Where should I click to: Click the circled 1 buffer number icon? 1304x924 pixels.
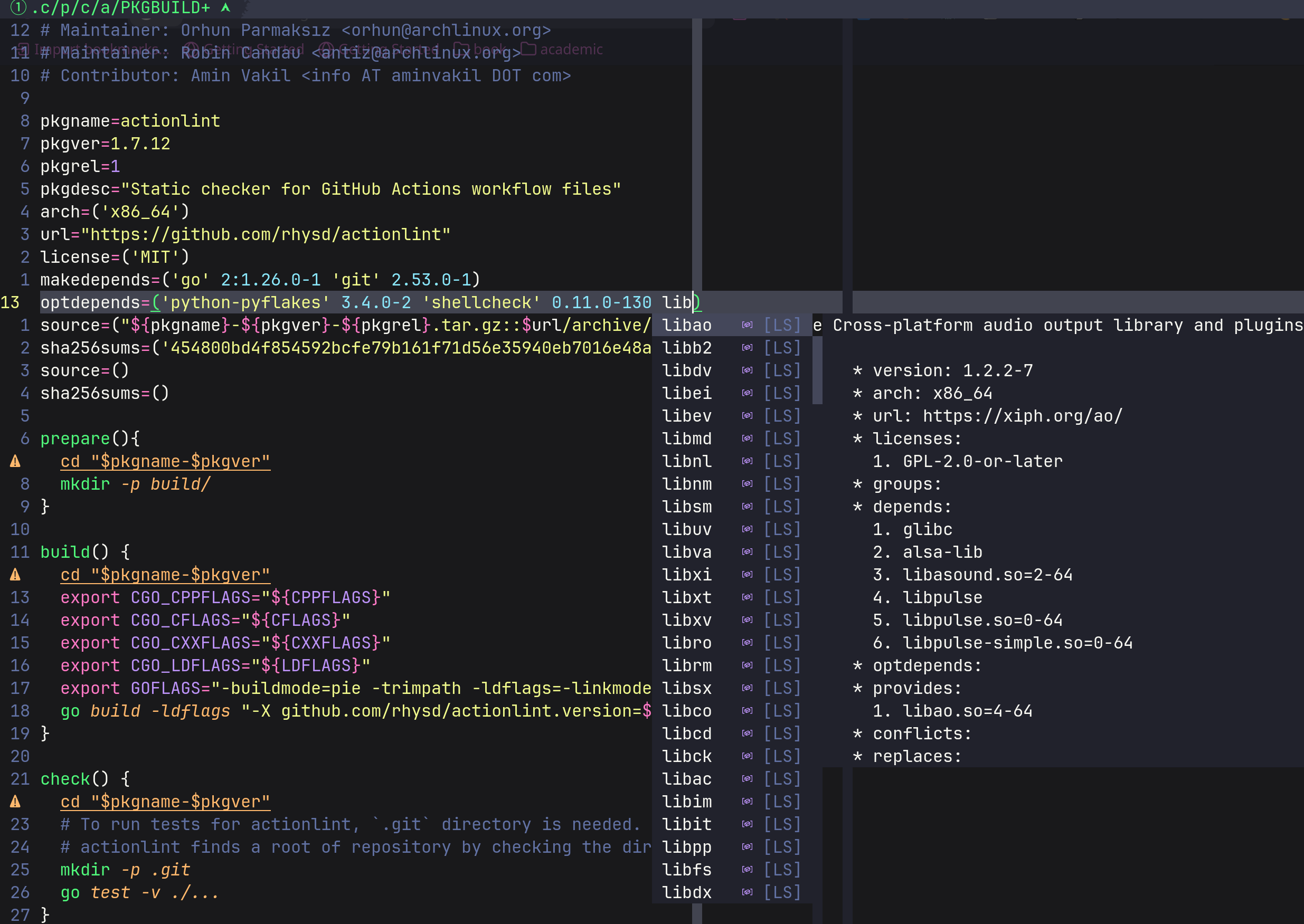(x=18, y=7)
